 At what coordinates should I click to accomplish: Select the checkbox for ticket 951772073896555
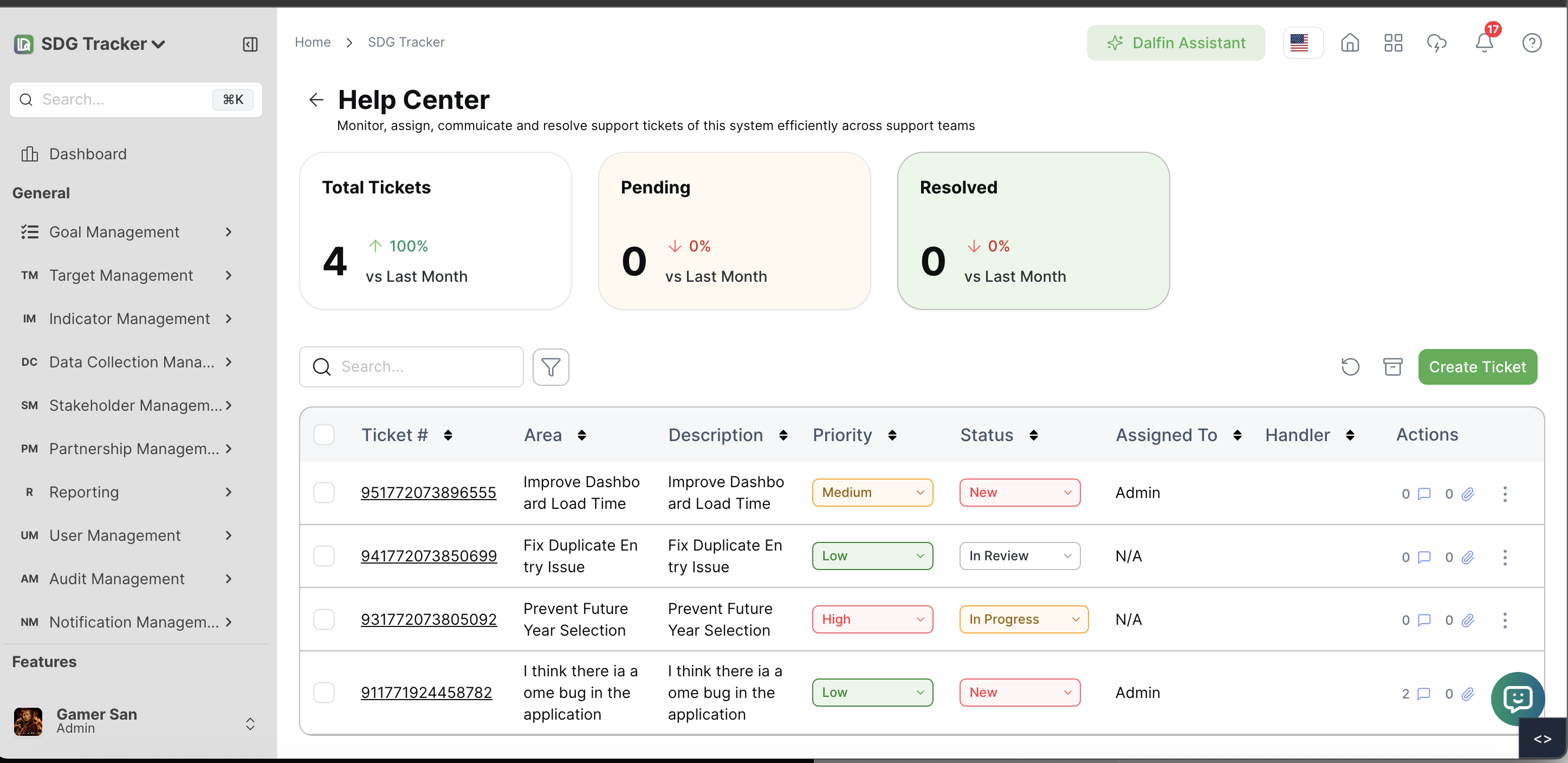[x=325, y=492]
